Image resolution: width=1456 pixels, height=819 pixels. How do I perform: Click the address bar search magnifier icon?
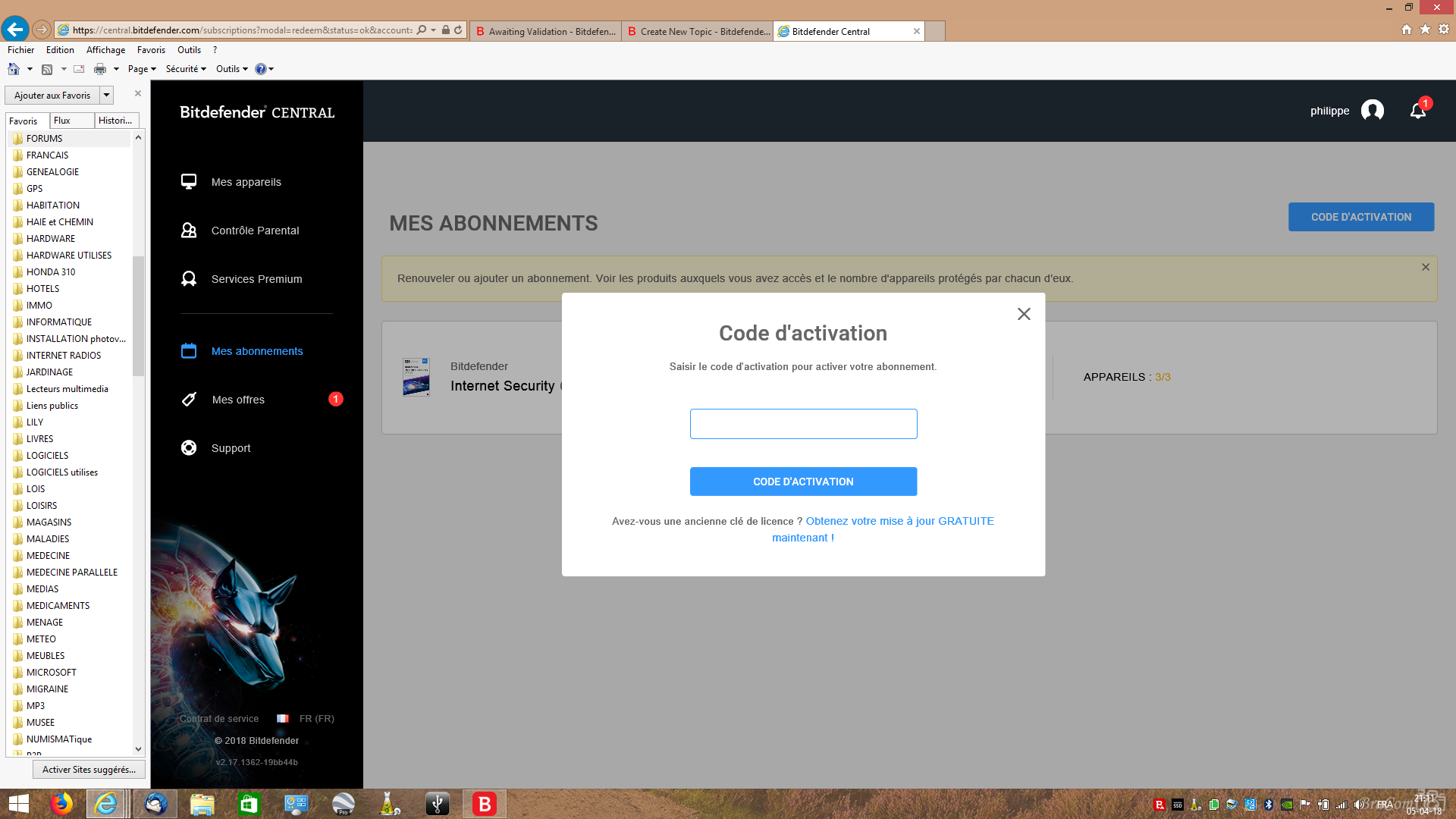pos(422,30)
